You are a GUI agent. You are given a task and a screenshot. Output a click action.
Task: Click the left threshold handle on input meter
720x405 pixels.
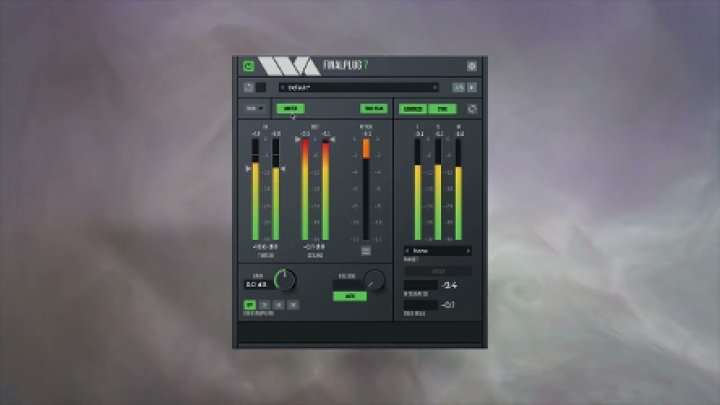[x=248, y=169]
